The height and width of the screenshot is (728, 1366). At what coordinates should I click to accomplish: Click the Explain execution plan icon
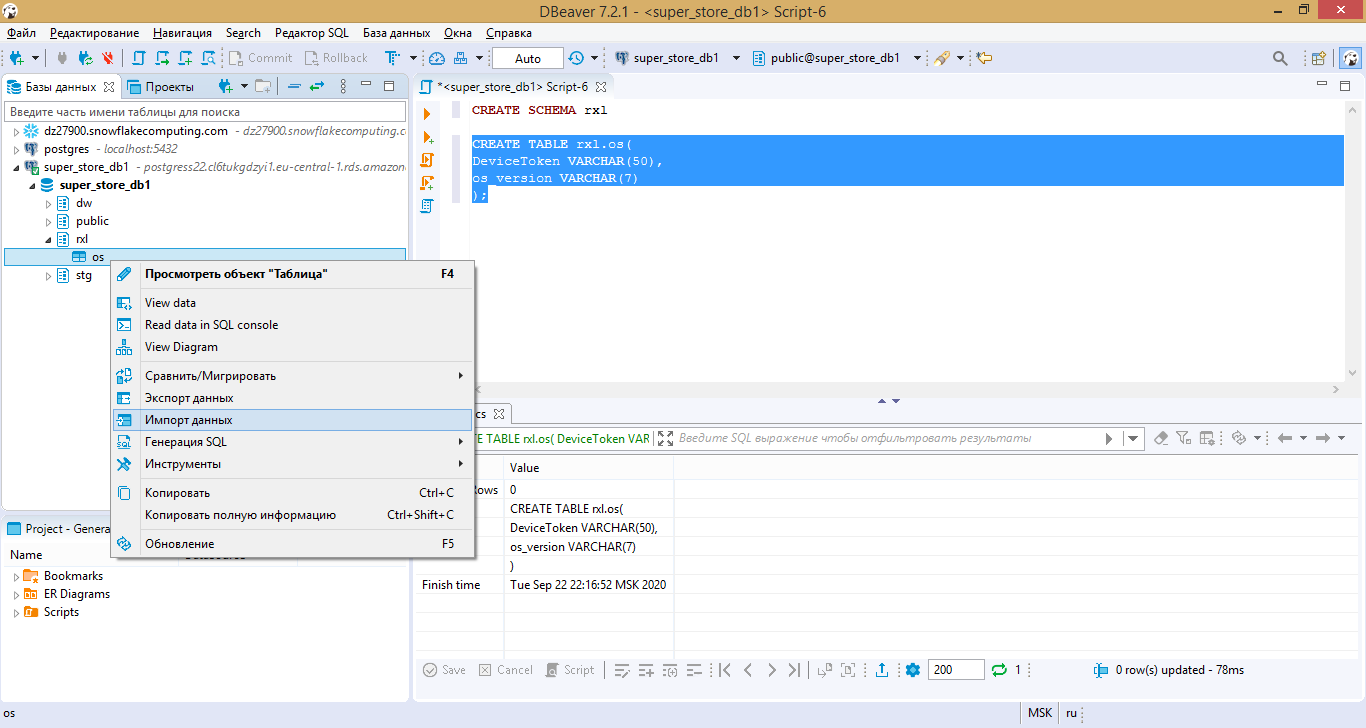pos(427,183)
